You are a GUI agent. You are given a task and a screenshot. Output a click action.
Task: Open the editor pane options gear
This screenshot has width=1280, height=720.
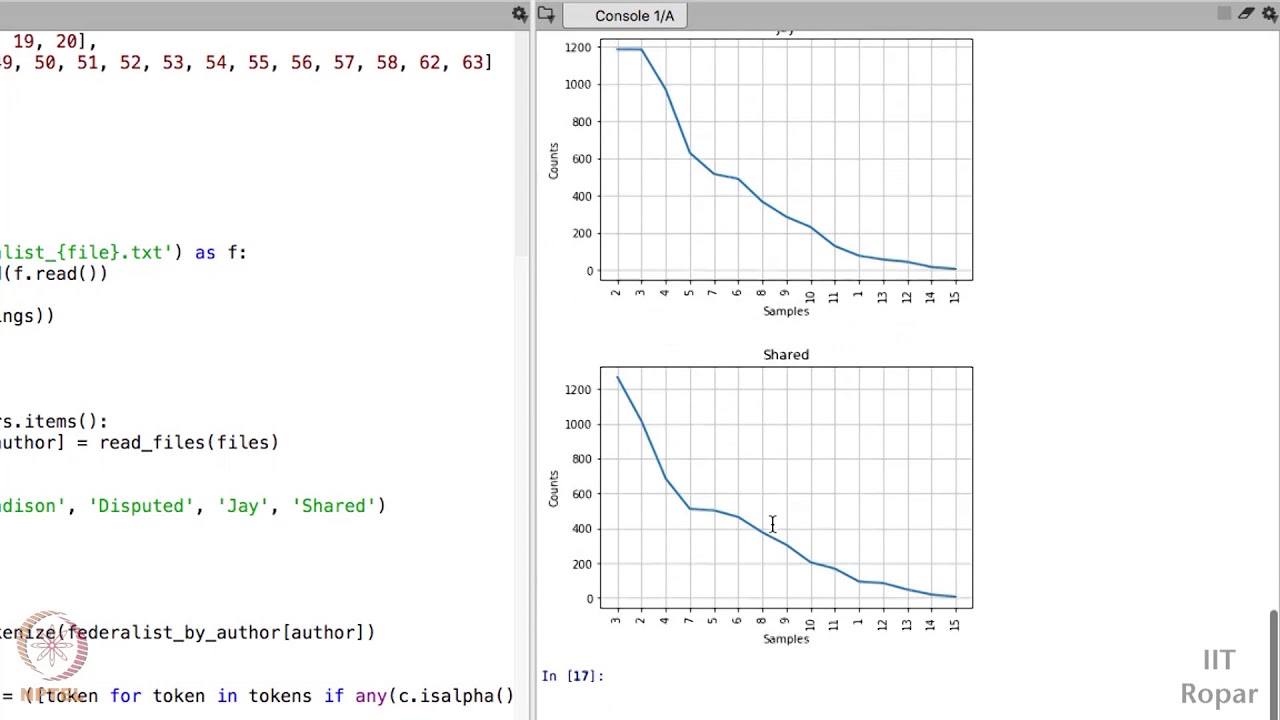pos(519,14)
